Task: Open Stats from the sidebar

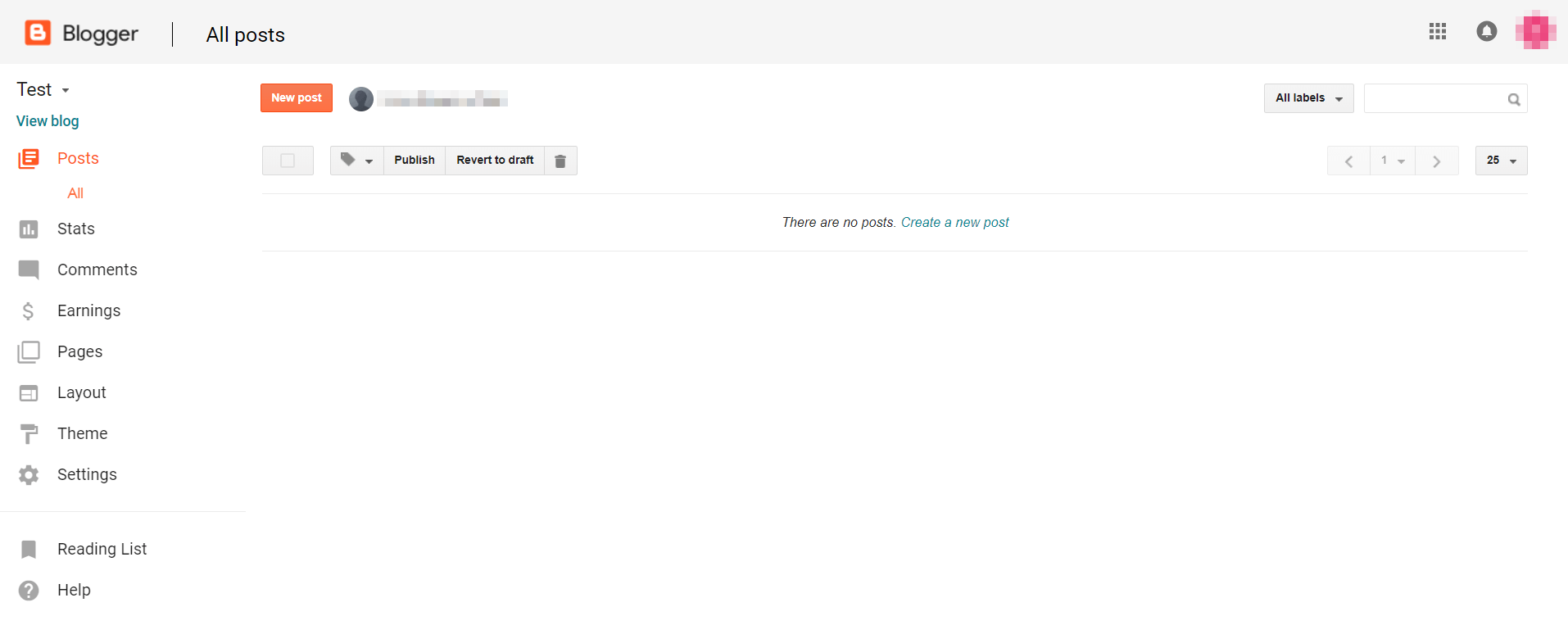Action: tap(75, 229)
